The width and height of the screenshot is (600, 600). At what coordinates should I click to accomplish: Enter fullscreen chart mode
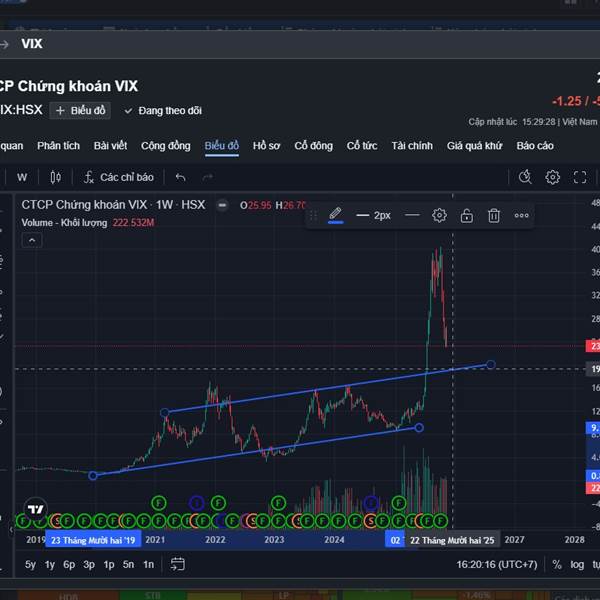[x=580, y=177]
